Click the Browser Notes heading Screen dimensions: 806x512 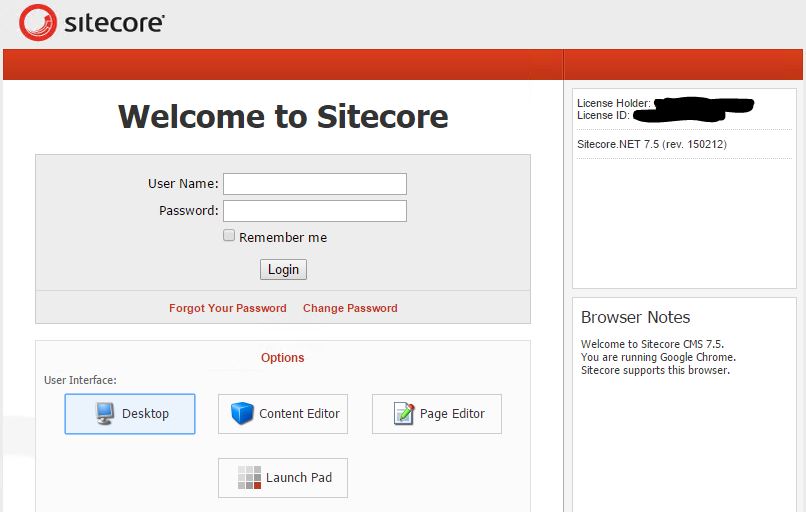coord(635,317)
